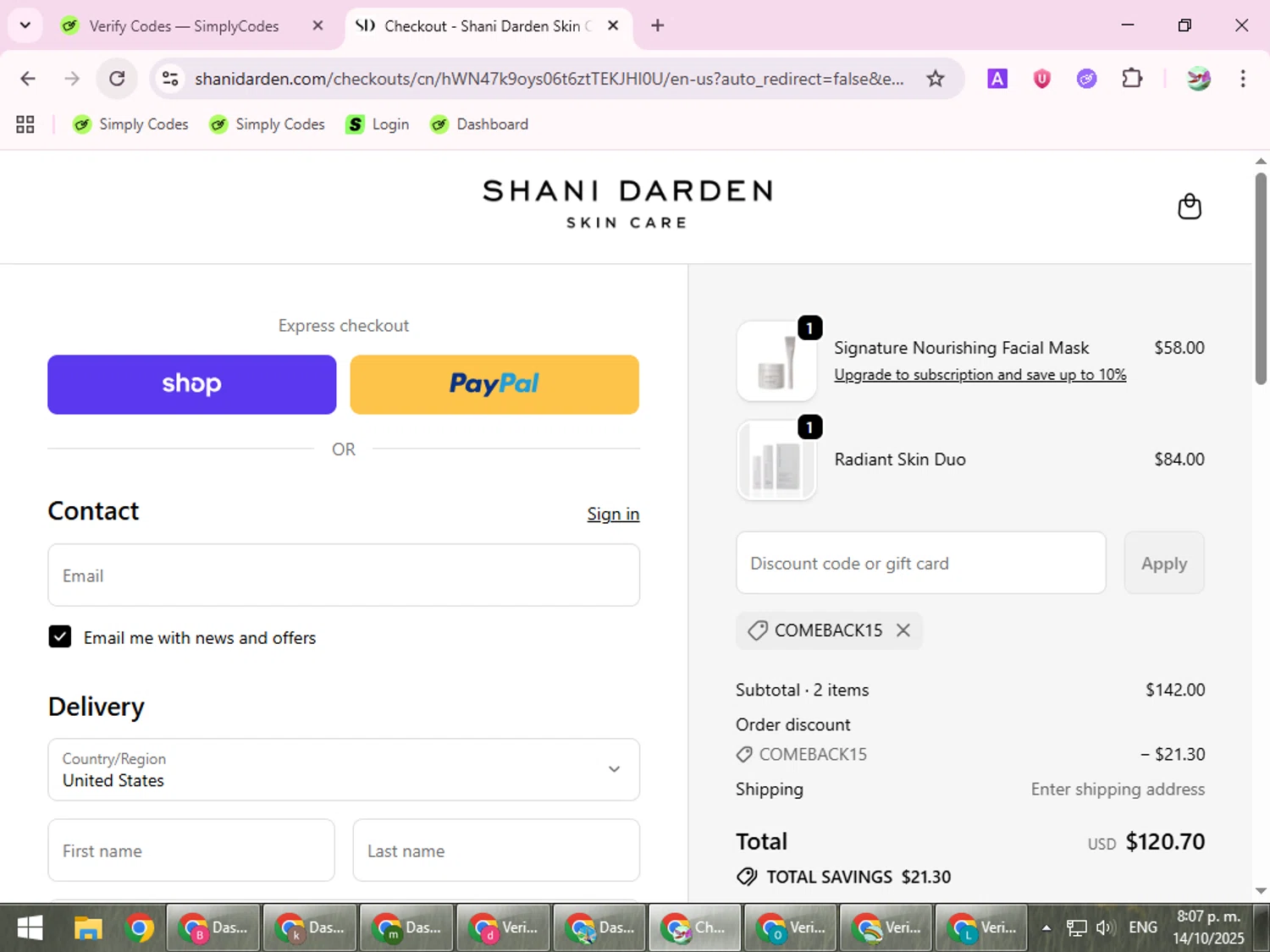Switch to the active 'Ch...' taskbar window
The image size is (1270, 952).
[695, 928]
